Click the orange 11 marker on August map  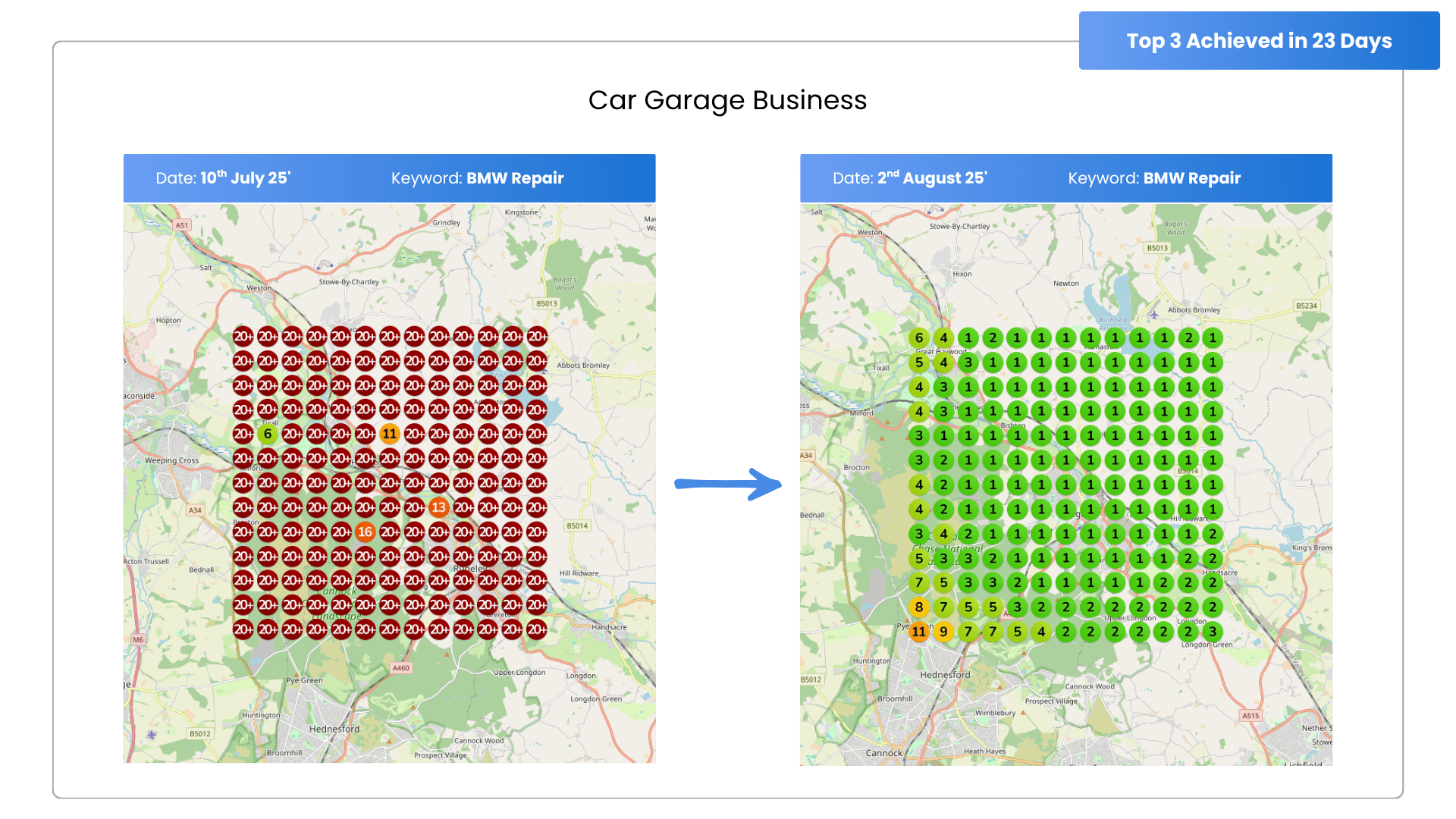918,631
